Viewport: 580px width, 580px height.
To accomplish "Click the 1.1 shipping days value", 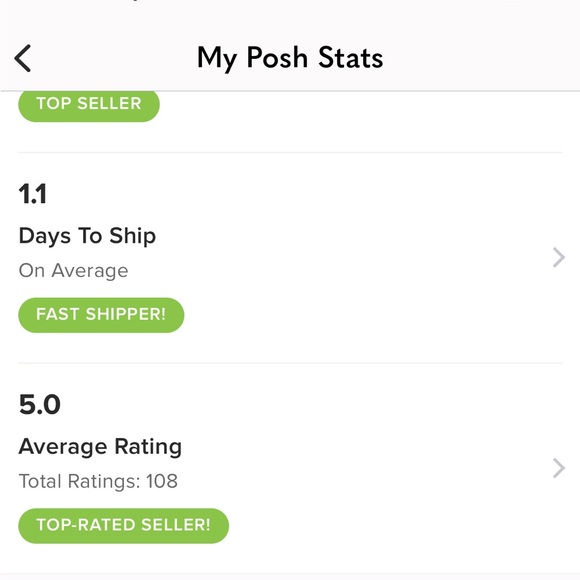I will tap(33, 194).
